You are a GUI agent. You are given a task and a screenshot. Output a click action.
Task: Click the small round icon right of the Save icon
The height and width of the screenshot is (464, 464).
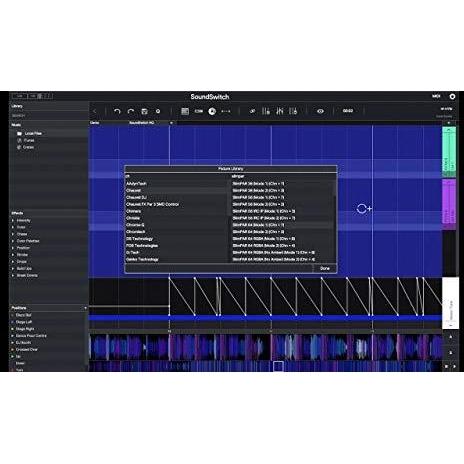(158, 111)
